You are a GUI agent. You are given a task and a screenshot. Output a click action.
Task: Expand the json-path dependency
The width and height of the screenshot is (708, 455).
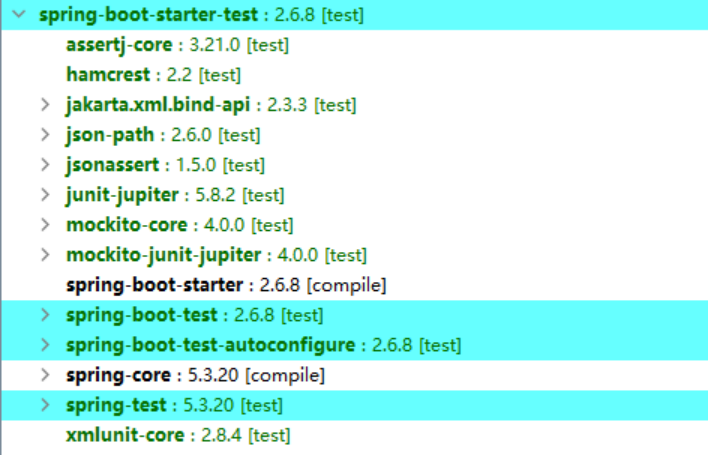pos(45,135)
